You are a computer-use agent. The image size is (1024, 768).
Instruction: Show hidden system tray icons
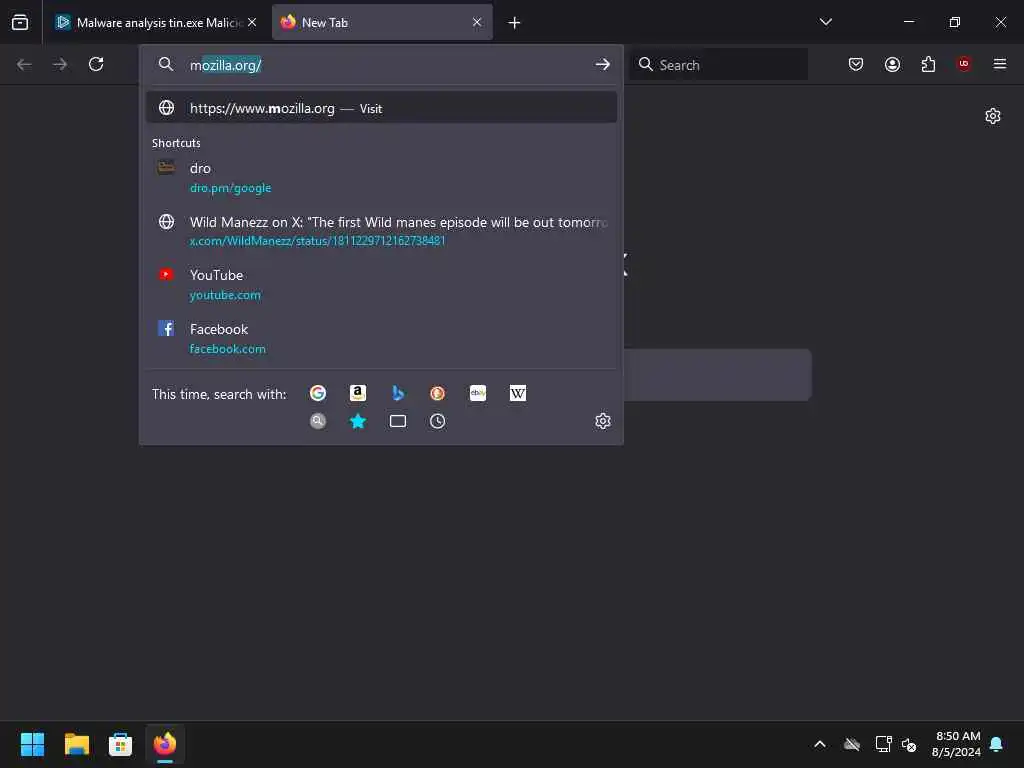[820, 744]
